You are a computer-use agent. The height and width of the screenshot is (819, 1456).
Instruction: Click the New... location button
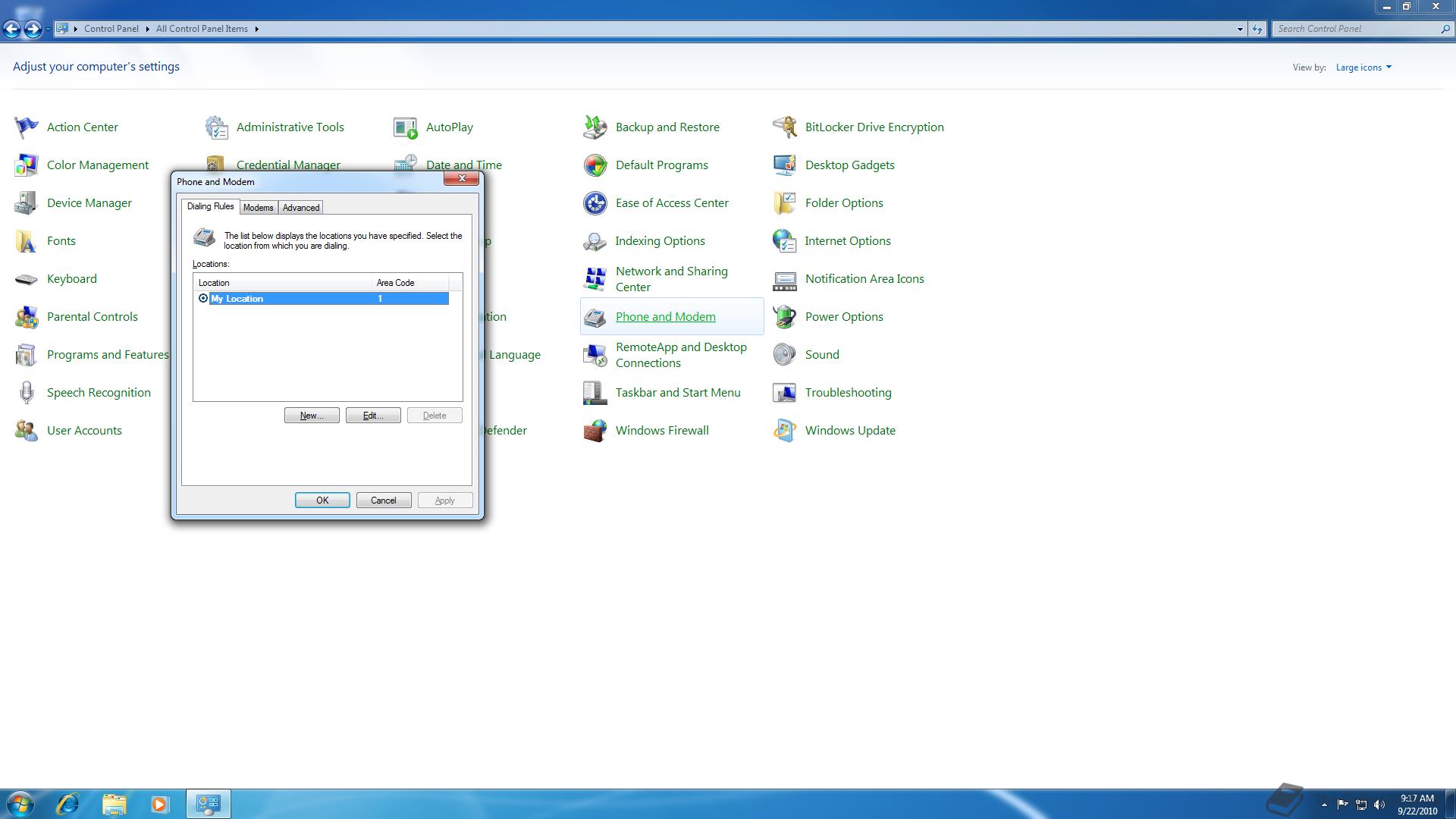312,416
